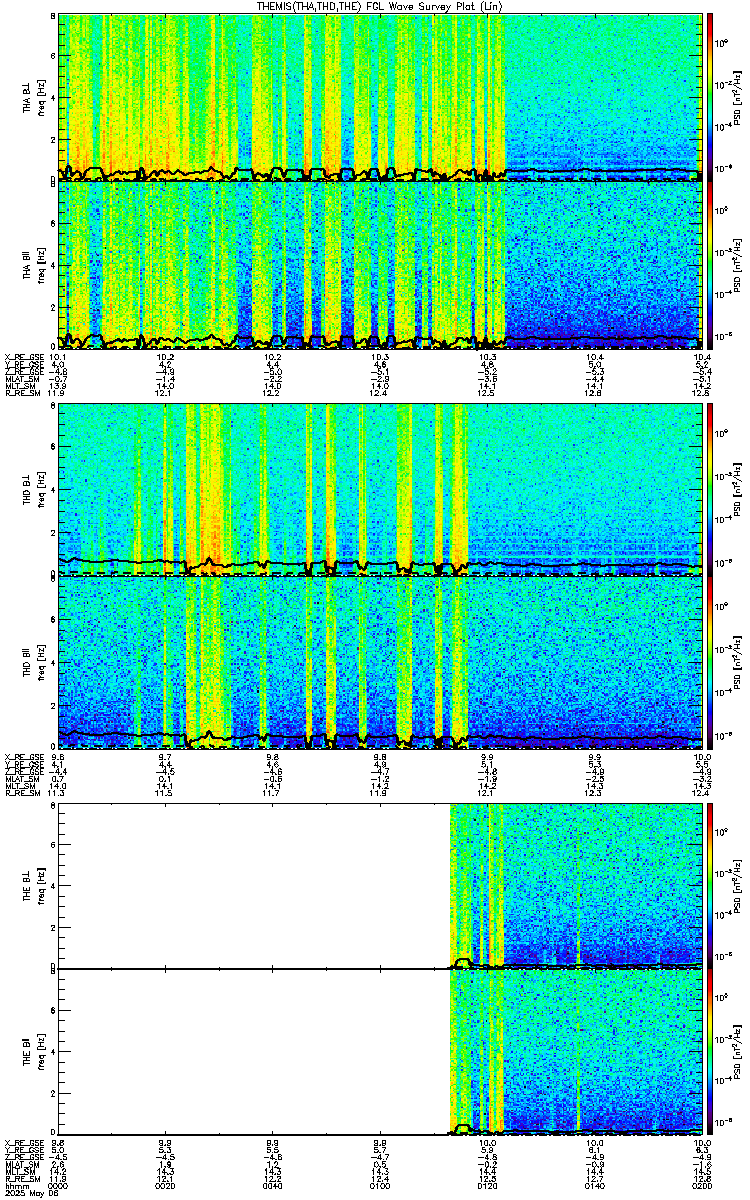Click the 0200 time tick label
The image size is (750, 1200).
(702, 1186)
